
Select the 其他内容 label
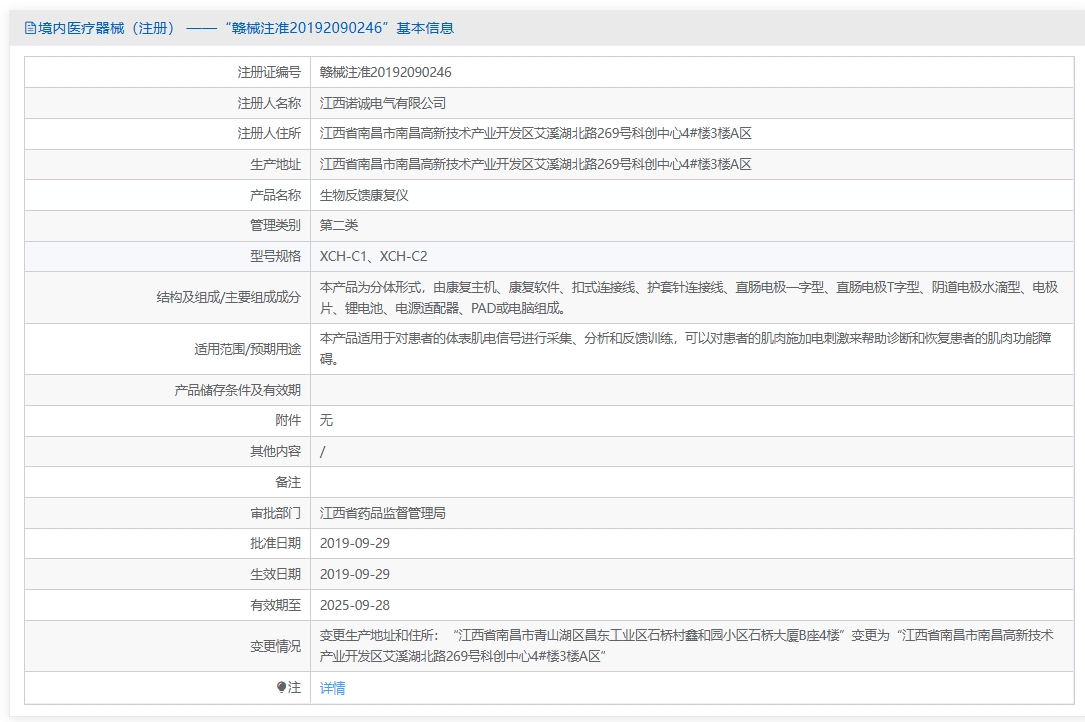275,451
